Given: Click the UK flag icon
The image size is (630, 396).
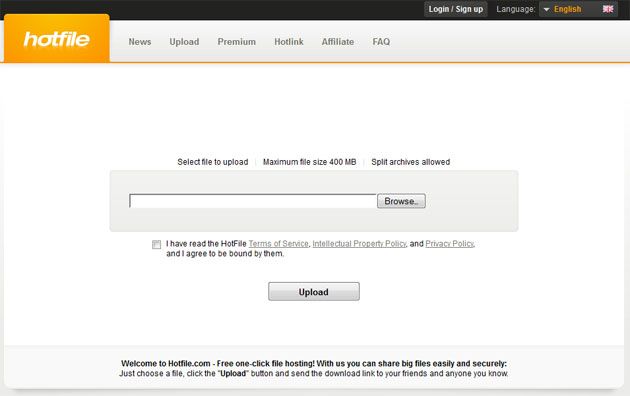Looking at the screenshot, I should [x=608, y=9].
